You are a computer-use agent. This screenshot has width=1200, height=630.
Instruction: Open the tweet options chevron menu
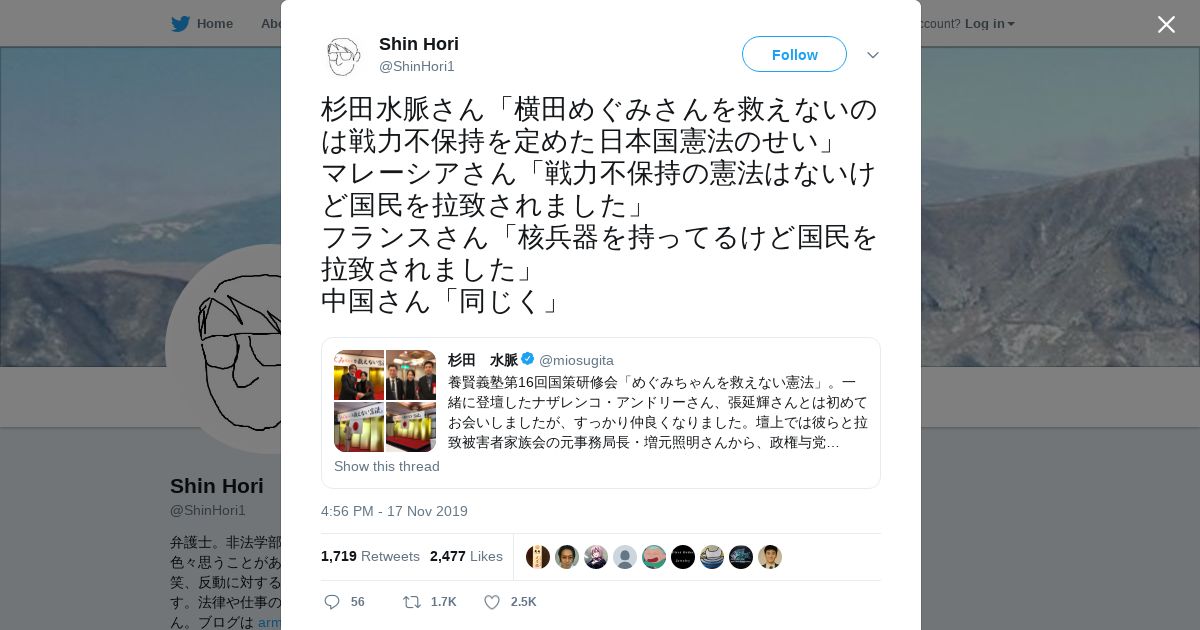click(x=873, y=55)
